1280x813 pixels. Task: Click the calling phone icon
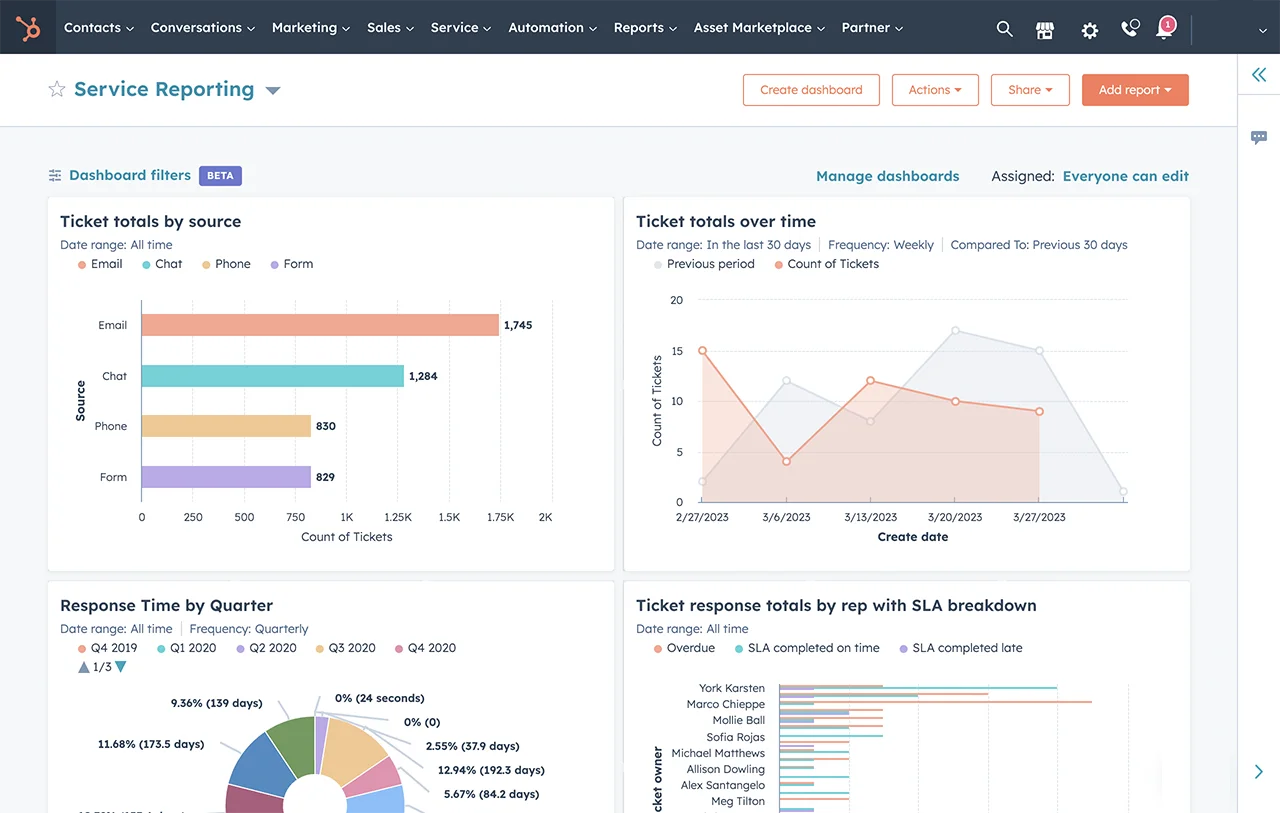click(1129, 29)
